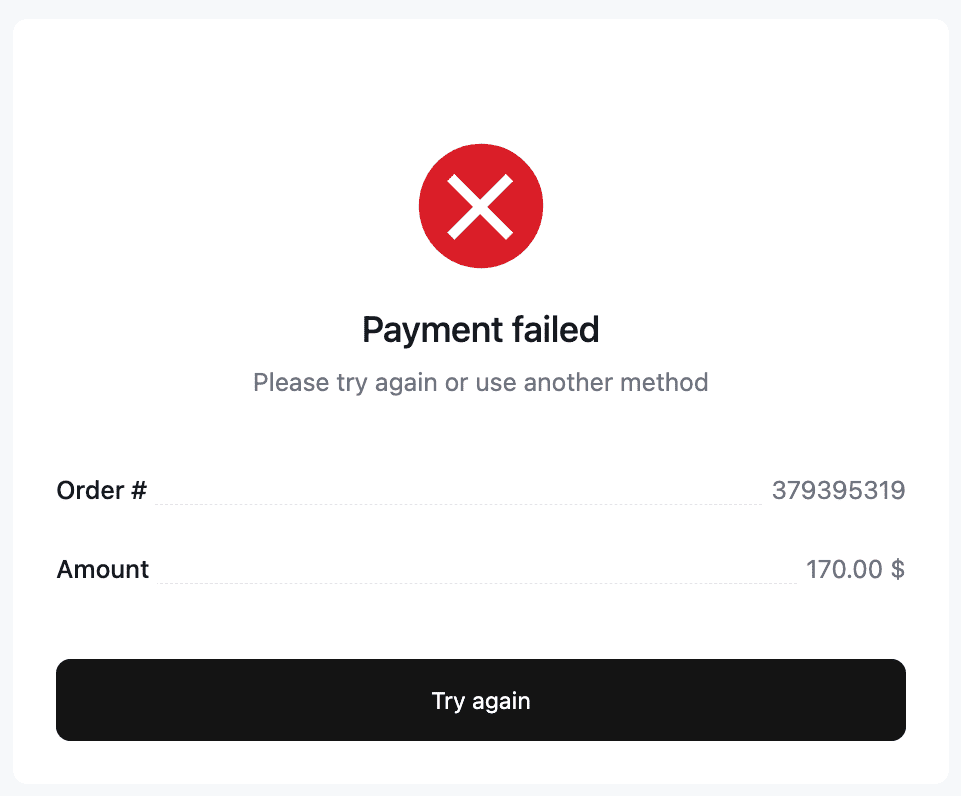This screenshot has width=961, height=796.
Task: Click the circular failure badge above the heading
Action: [481, 205]
